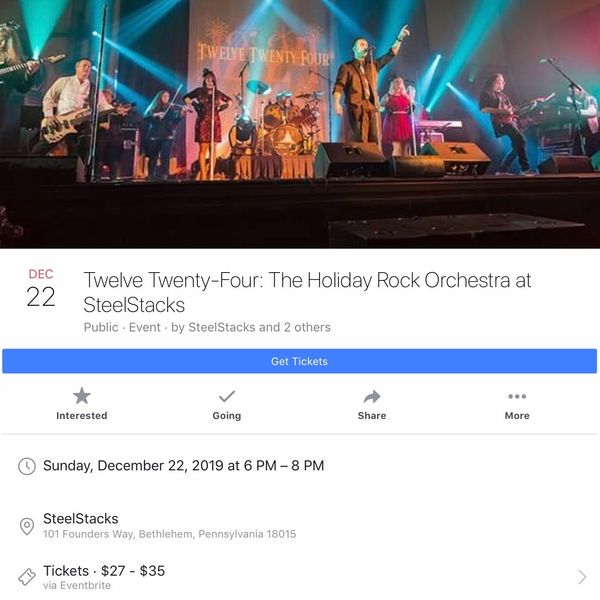Viewport: 600px width, 600px height.
Task: Open the More label menu
Action: (517, 416)
